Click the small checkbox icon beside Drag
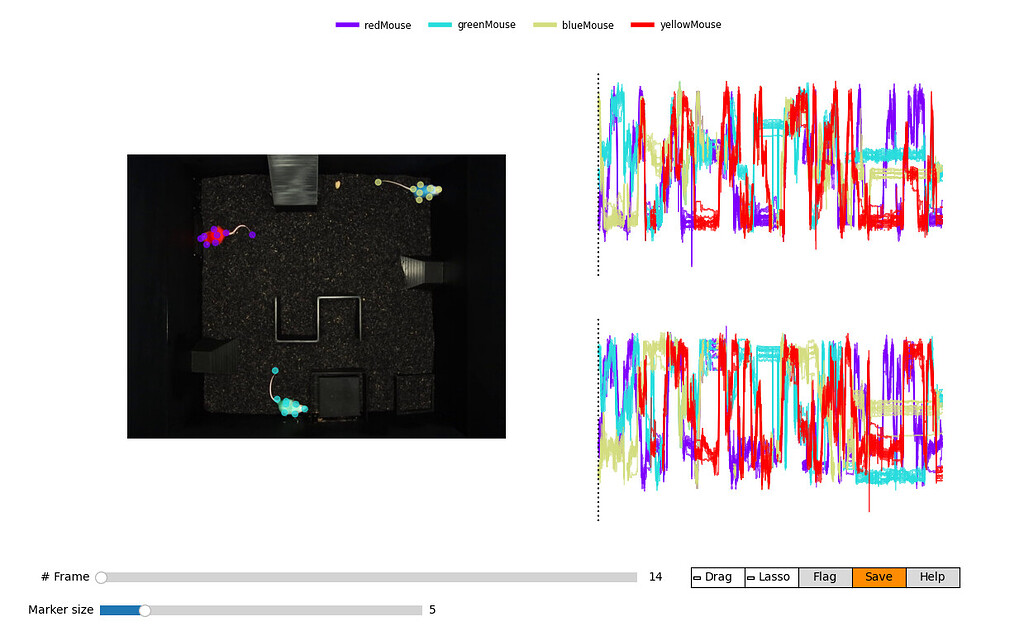 point(696,577)
